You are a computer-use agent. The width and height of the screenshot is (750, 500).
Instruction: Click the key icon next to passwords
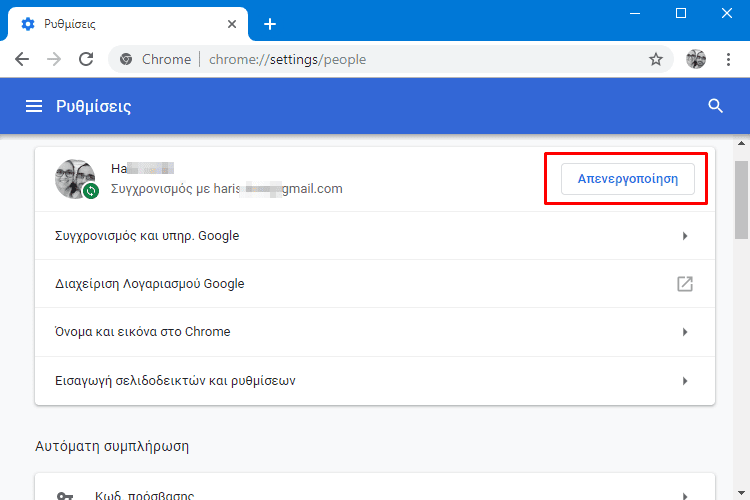pos(65,496)
